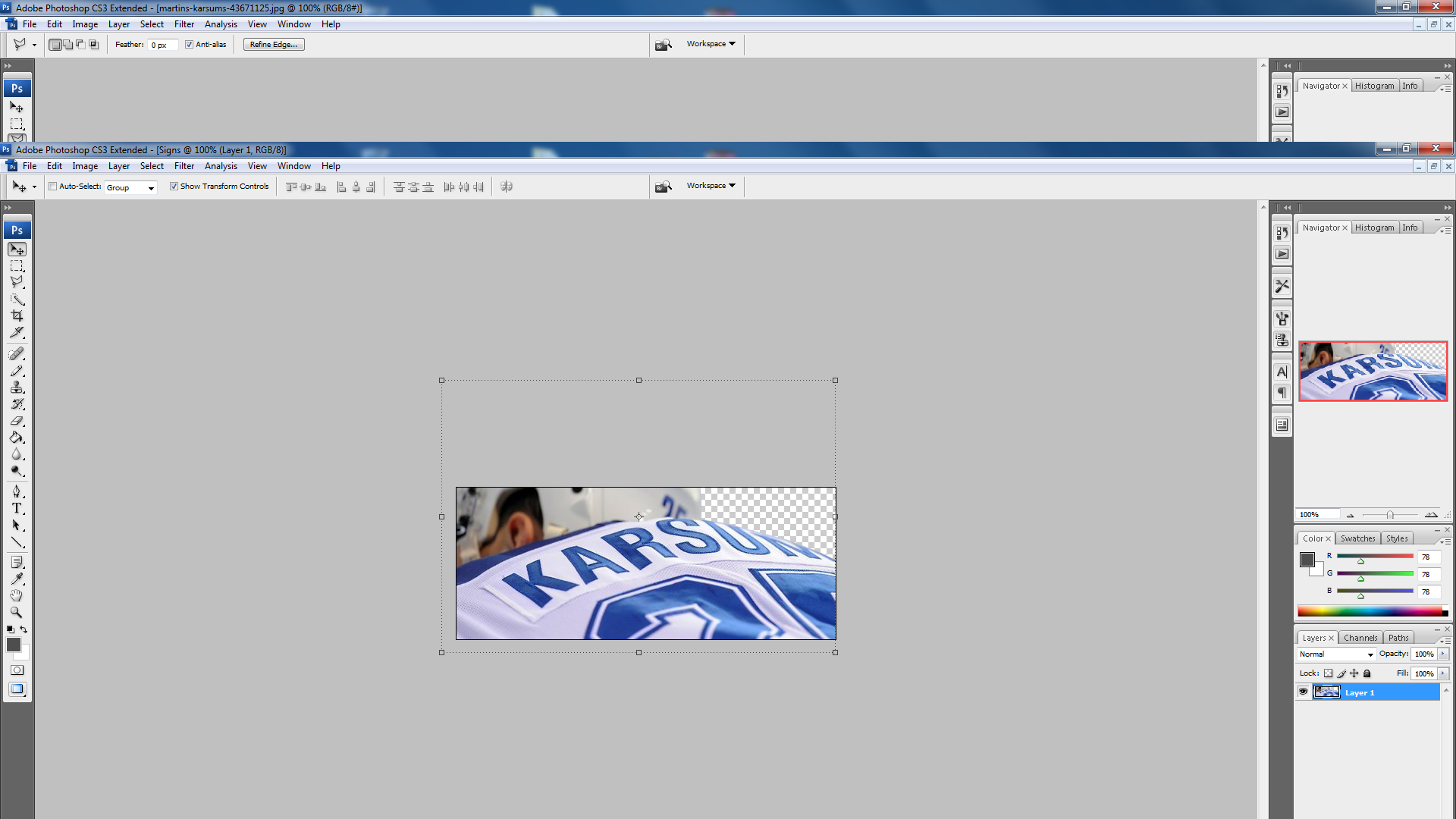Open the Fill slider arrow
The height and width of the screenshot is (819, 1456).
pos(1443,673)
